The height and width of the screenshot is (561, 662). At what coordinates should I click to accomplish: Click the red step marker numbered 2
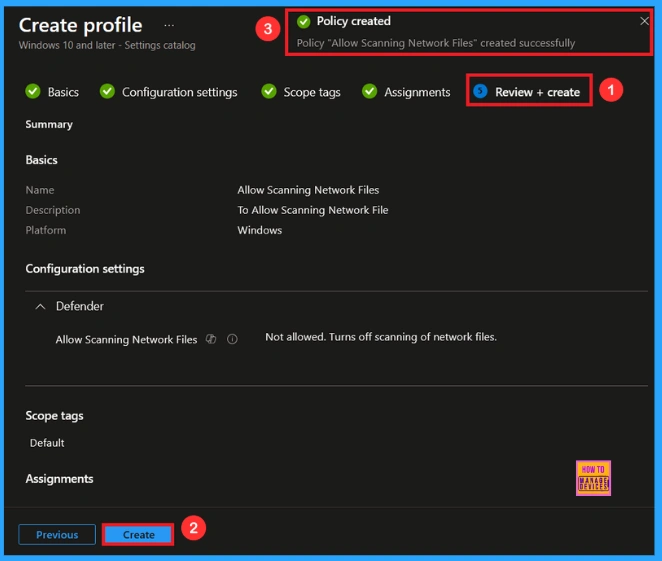194,529
